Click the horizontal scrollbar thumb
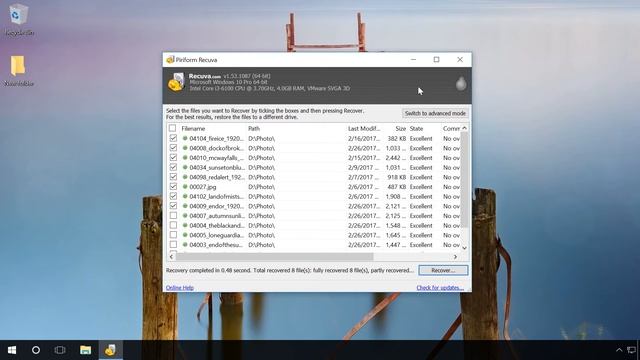 (274, 257)
